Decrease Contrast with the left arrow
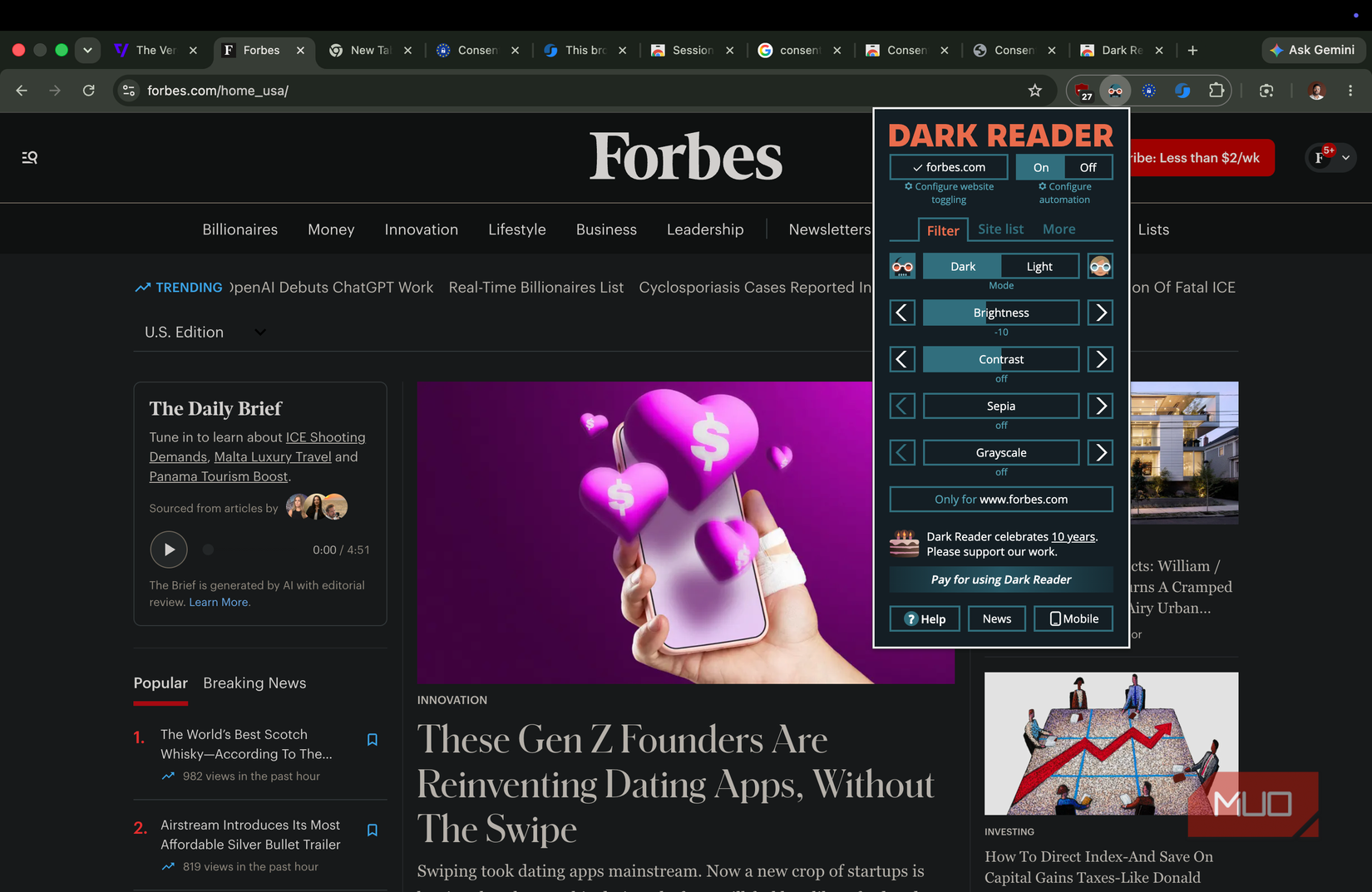The image size is (1372, 892). [902, 359]
